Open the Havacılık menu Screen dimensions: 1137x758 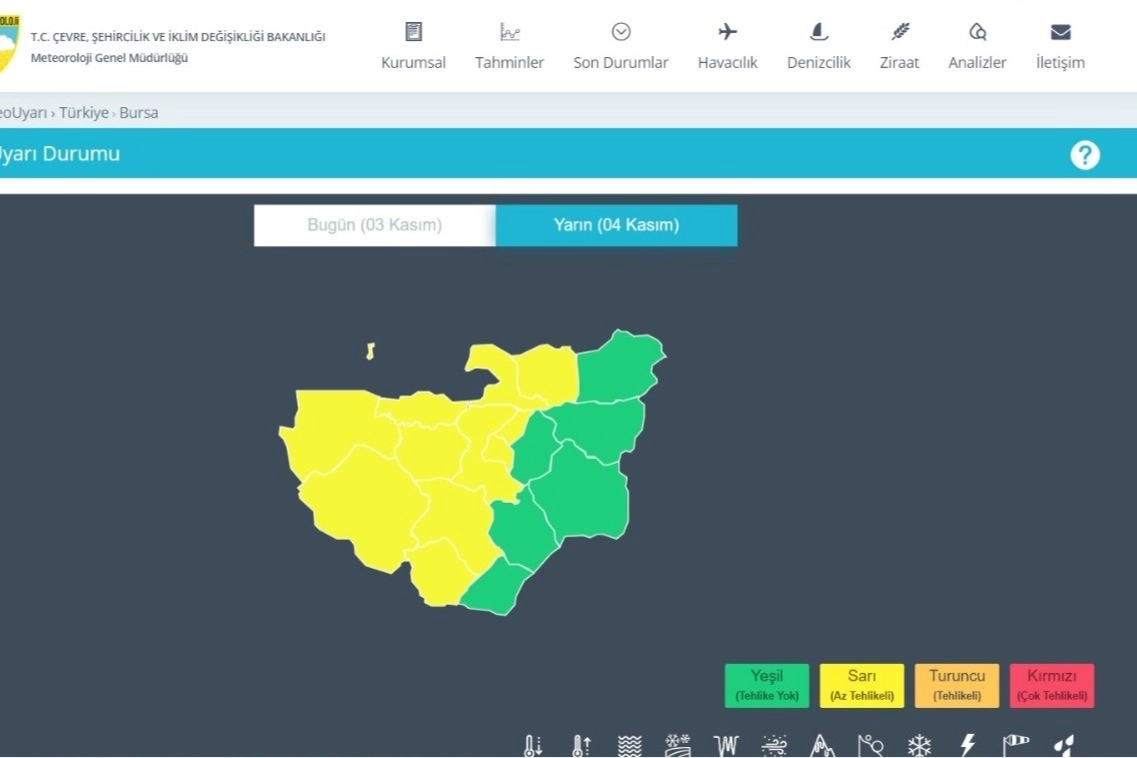(727, 47)
